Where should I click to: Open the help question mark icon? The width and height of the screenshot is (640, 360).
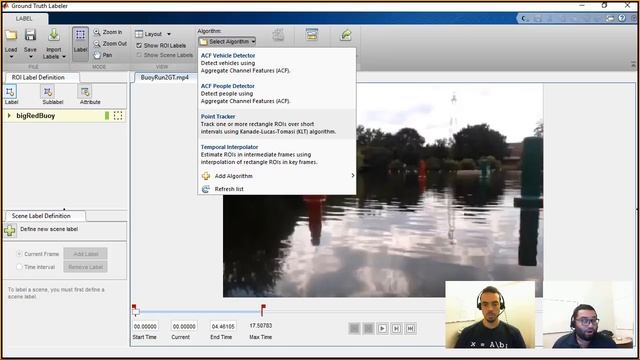(622, 18)
